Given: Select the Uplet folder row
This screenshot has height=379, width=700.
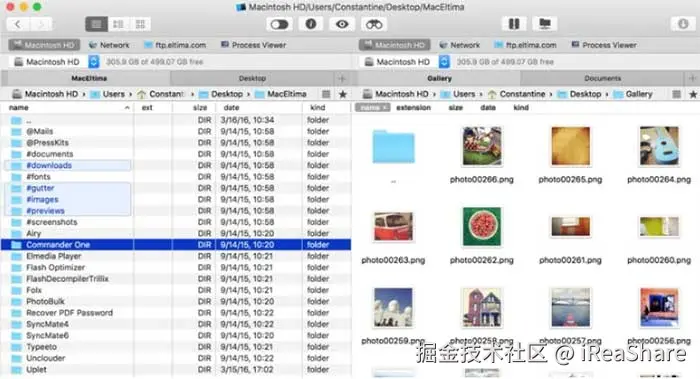Looking at the screenshot, I should (176, 370).
